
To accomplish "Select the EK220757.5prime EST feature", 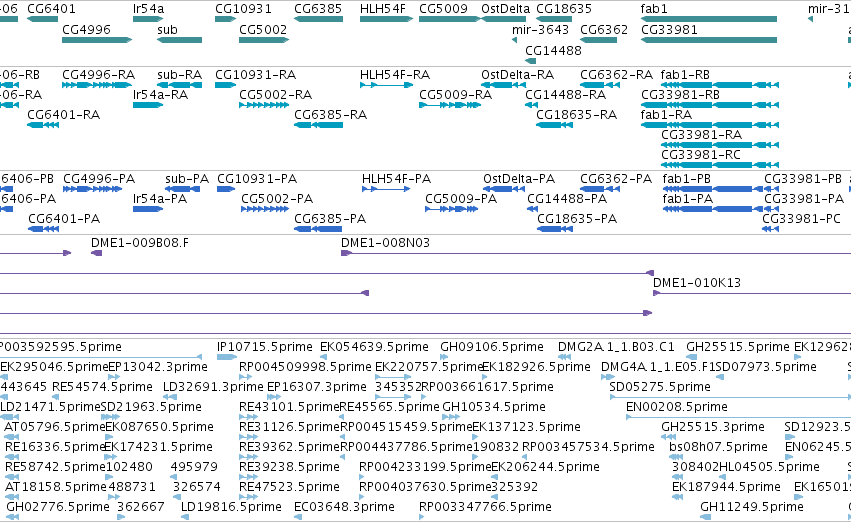I will pos(393,377).
